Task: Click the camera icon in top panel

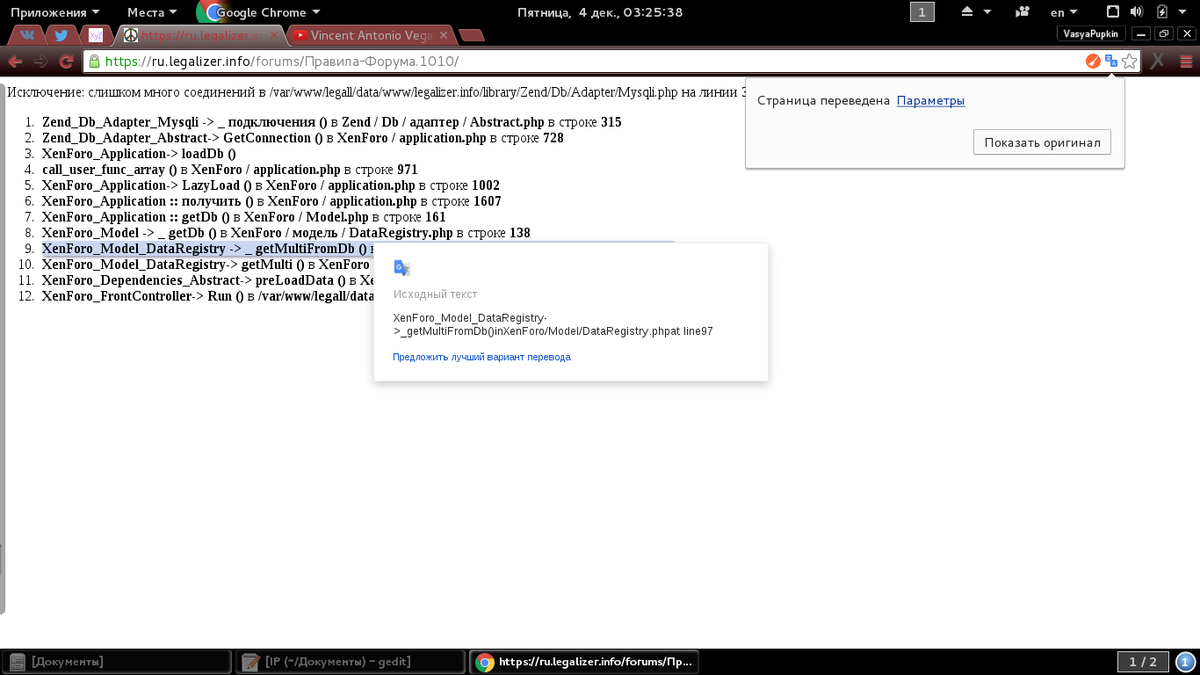Action: point(1022,12)
